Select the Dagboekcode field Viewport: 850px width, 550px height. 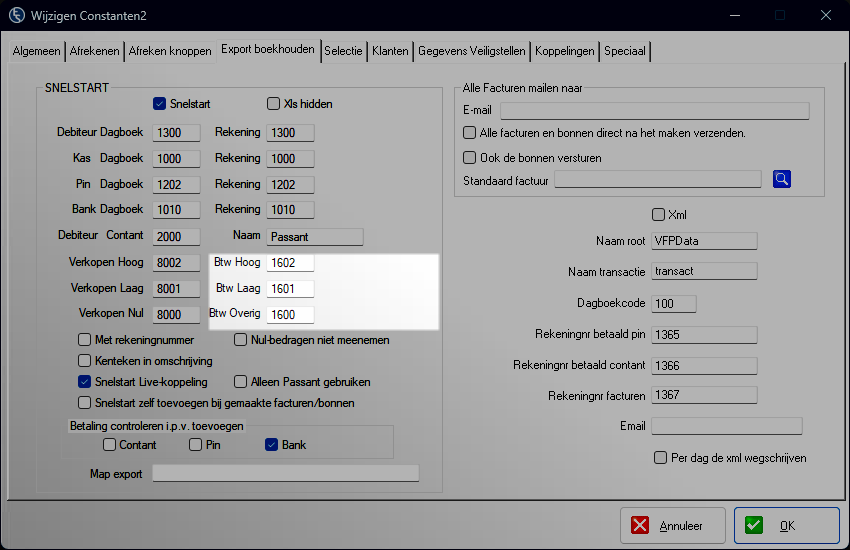pyautogui.click(x=673, y=304)
